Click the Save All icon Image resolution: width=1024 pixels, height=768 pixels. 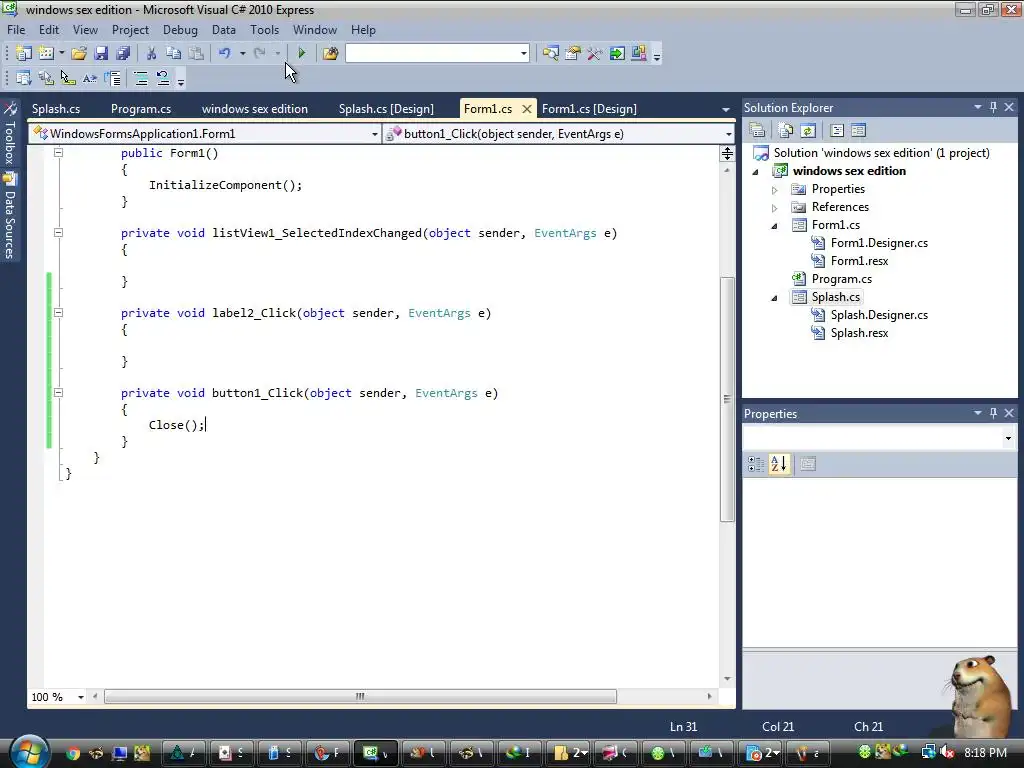(123, 53)
